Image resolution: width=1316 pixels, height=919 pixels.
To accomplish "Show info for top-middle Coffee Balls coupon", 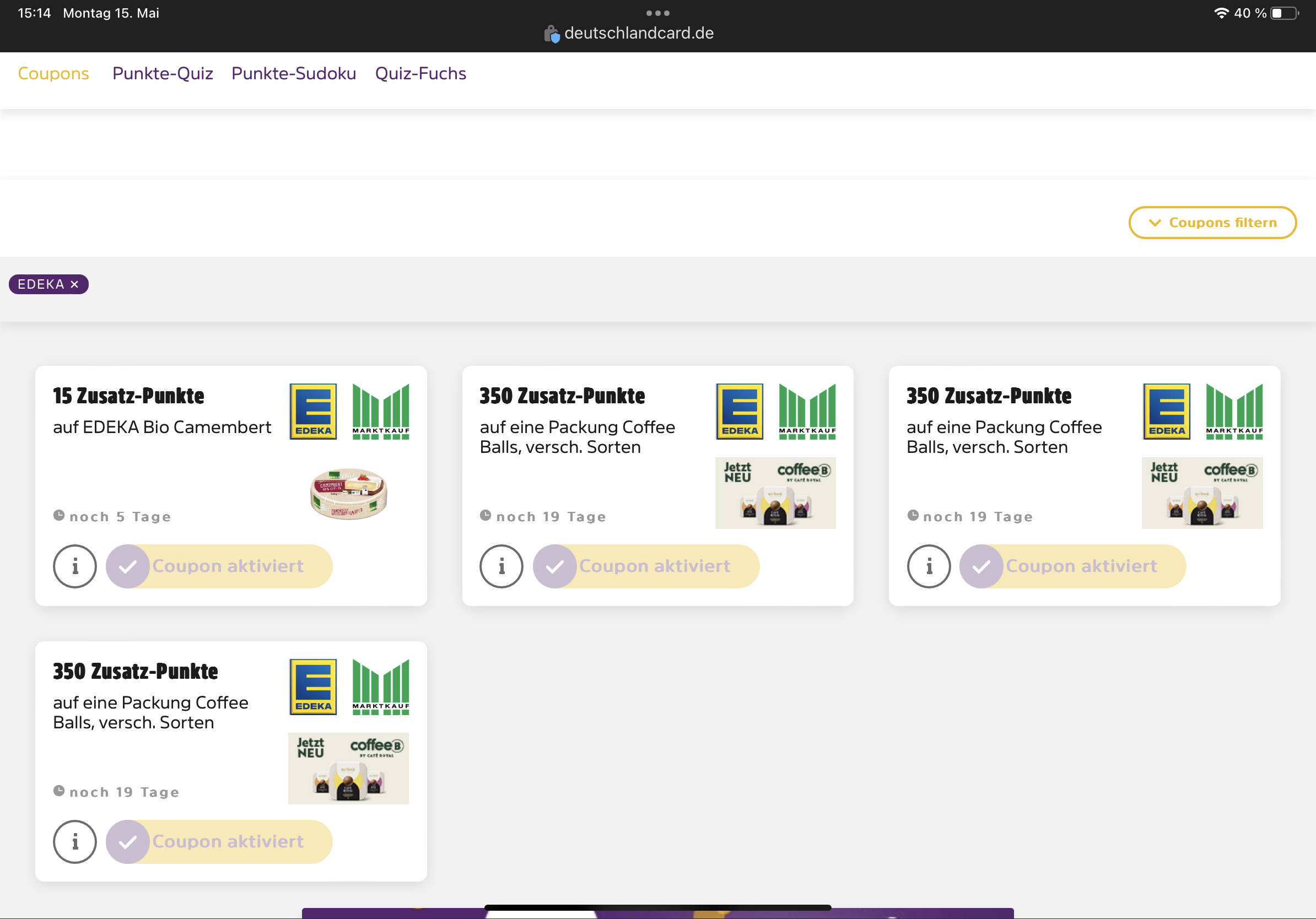I will (501, 566).
